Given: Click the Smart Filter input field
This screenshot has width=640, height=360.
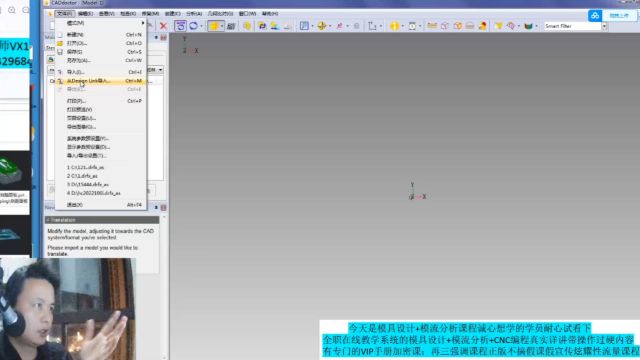Looking at the screenshot, I should click(573, 26).
